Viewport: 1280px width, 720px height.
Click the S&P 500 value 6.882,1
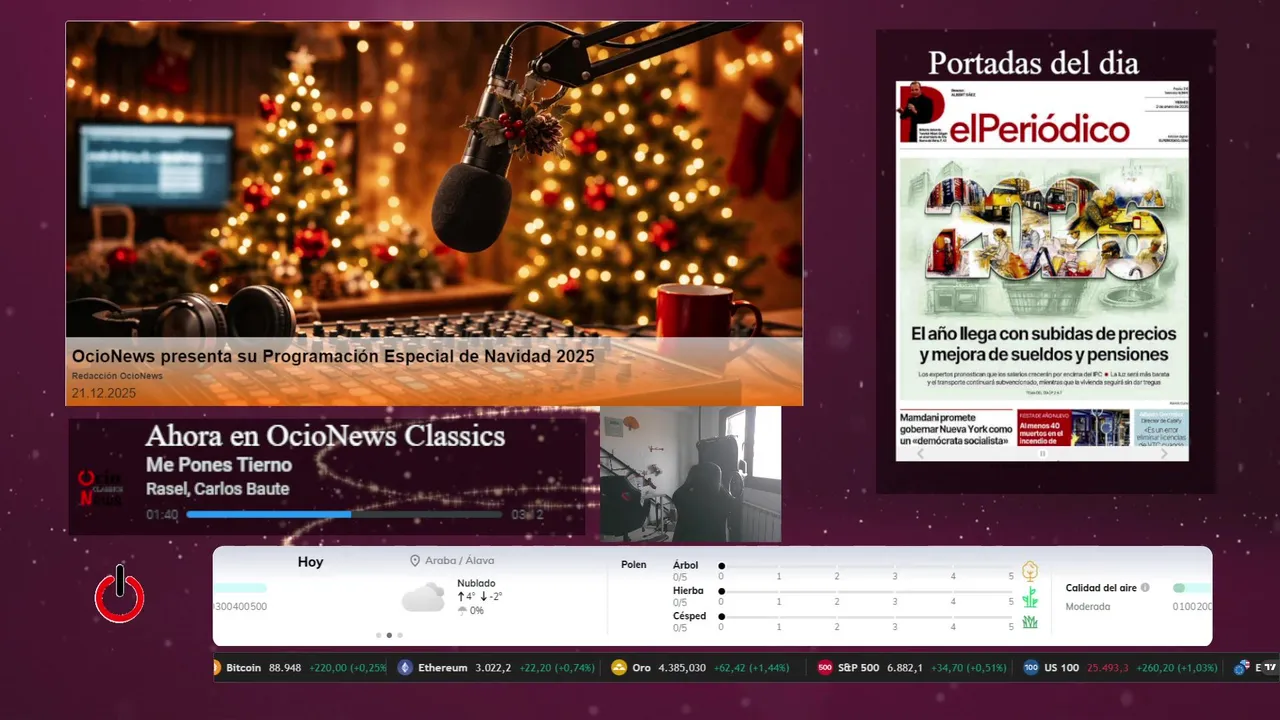[905, 668]
